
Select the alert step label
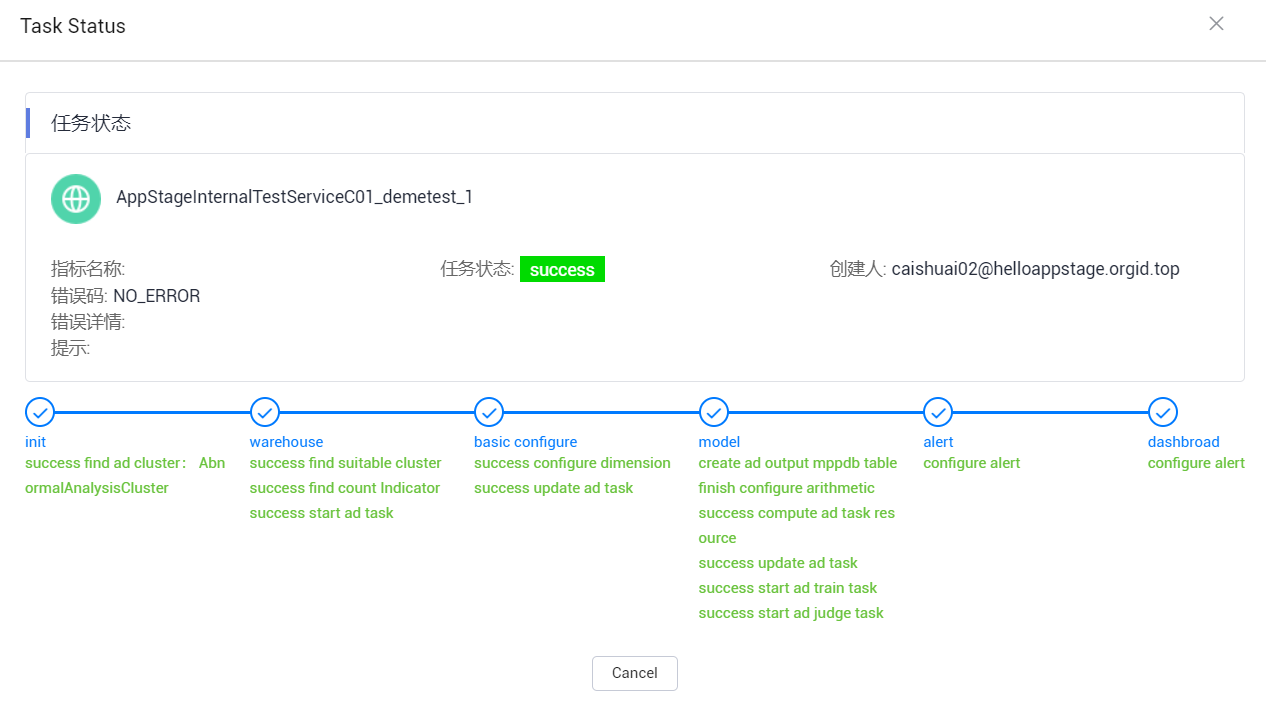[938, 442]
